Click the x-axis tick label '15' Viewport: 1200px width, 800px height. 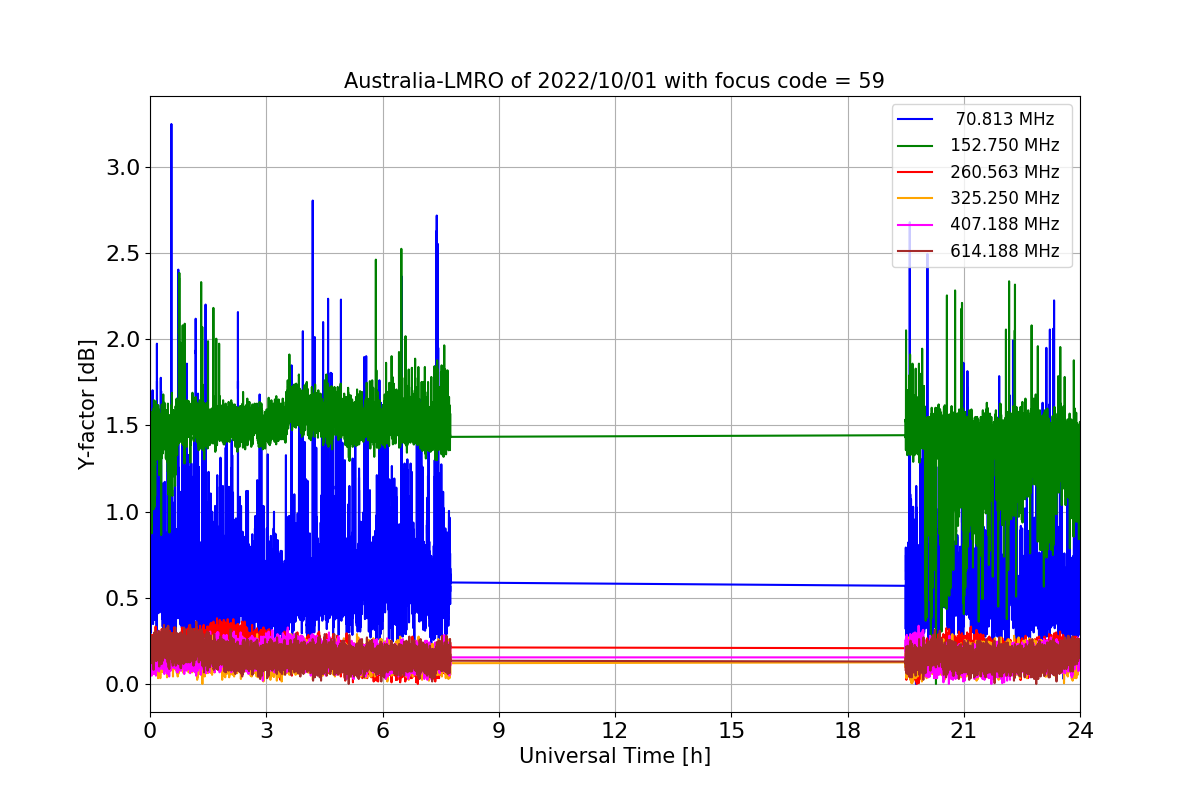click(x=731, y=730)
